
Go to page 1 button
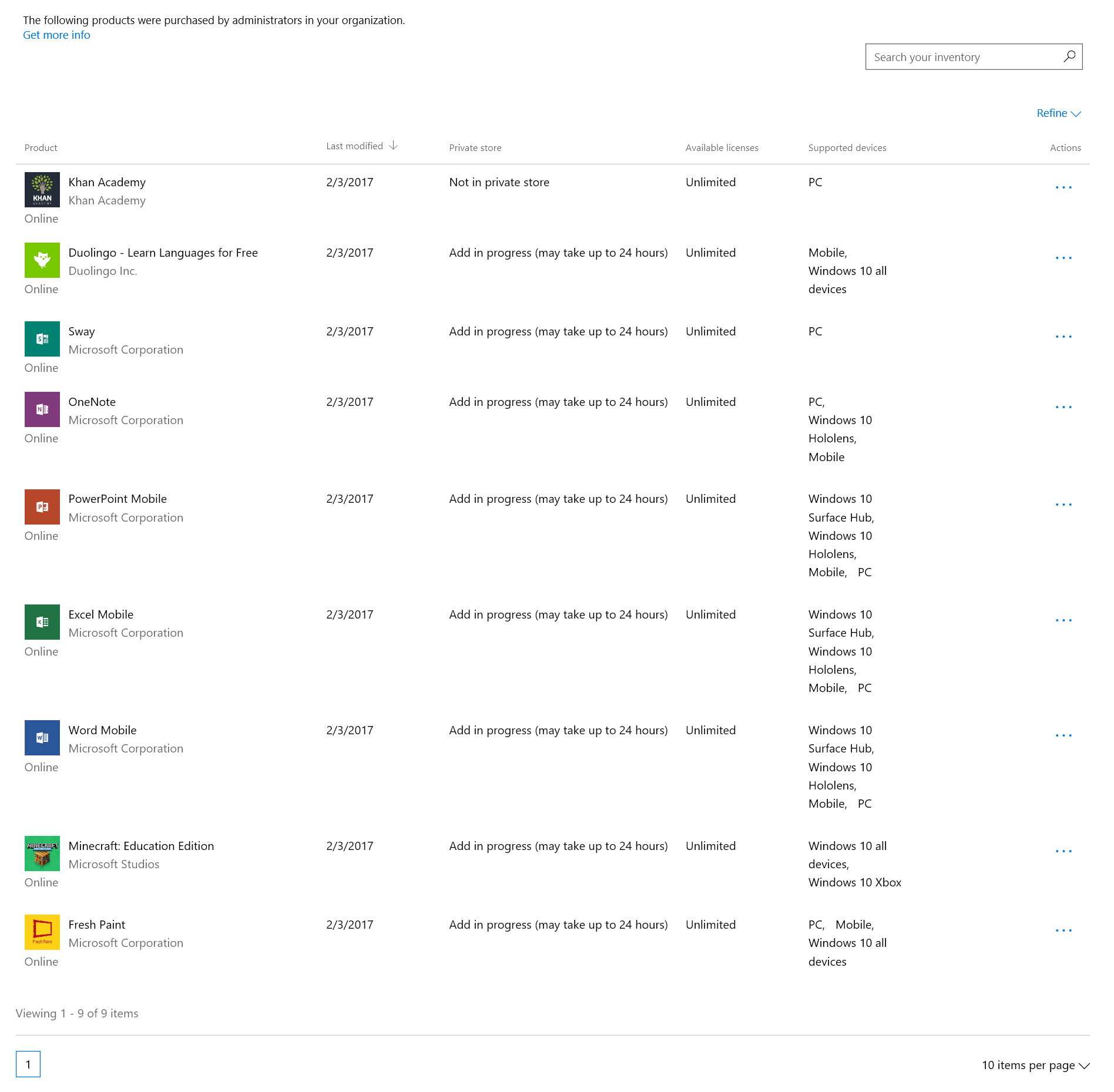click(x=28, y=1064)
